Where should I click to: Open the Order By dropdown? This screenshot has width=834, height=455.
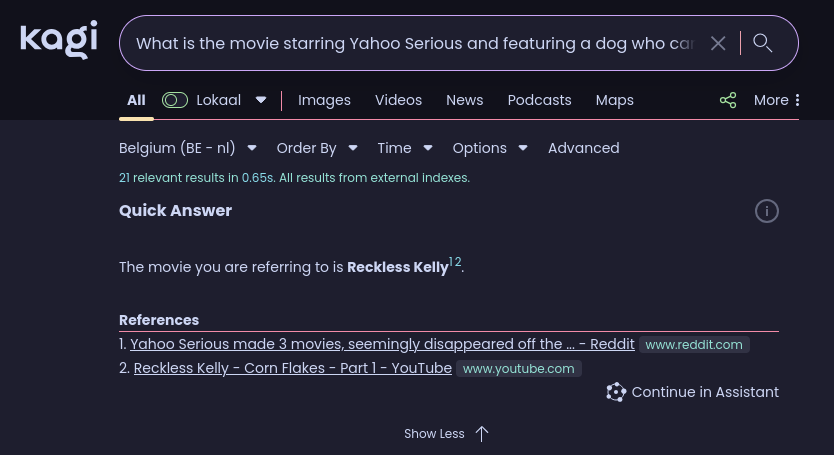[x=317, y=148]
